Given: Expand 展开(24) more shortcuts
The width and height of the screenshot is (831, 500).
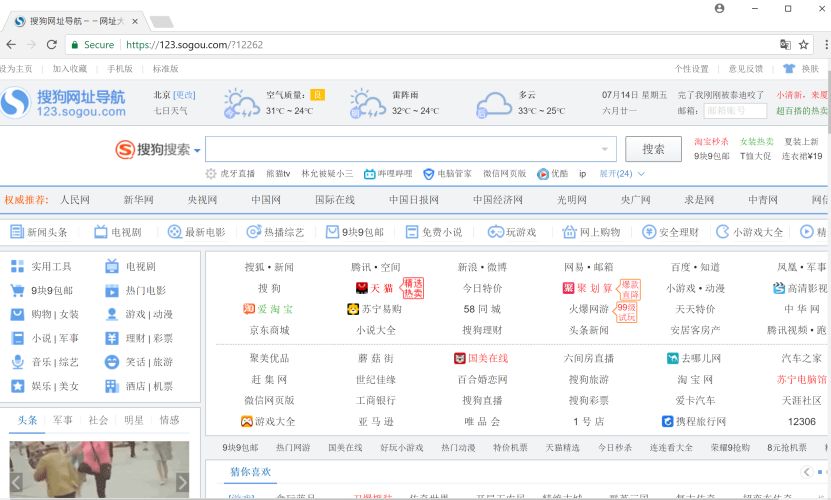Looking at the screenshot, I should 622,173.
